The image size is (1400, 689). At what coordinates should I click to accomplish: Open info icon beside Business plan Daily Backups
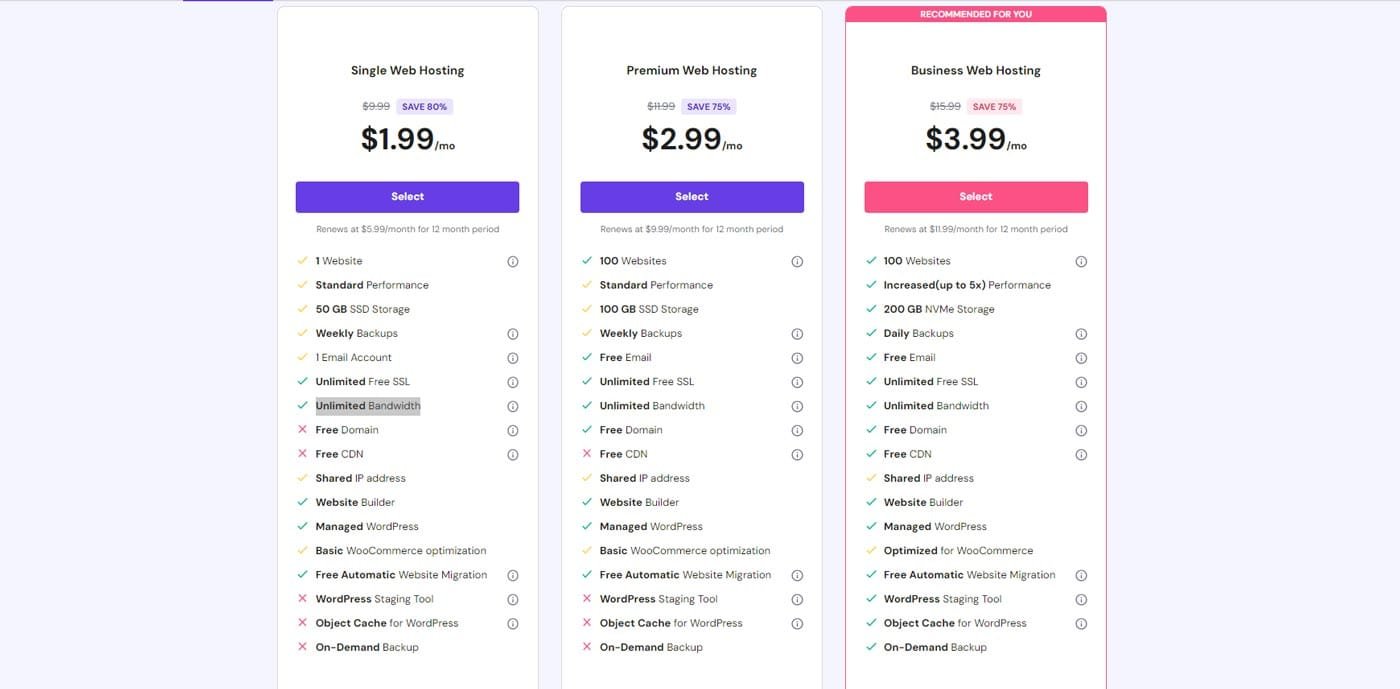(1081, 334)
